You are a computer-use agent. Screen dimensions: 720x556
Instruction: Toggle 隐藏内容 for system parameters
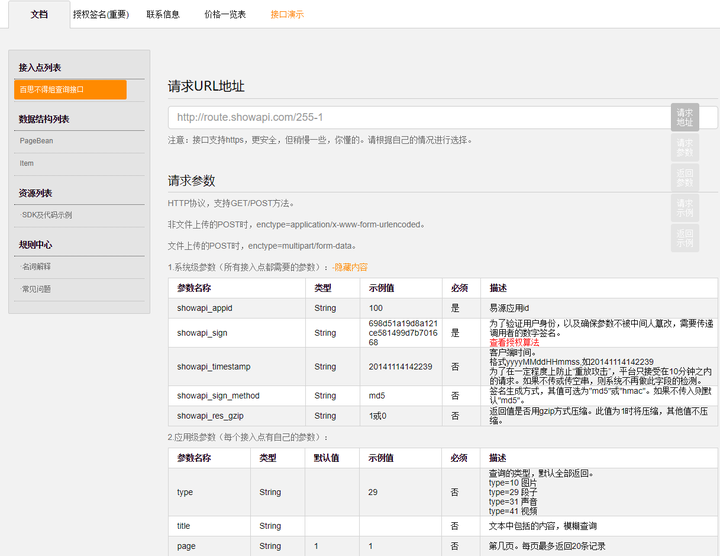(x=350, y=267)
